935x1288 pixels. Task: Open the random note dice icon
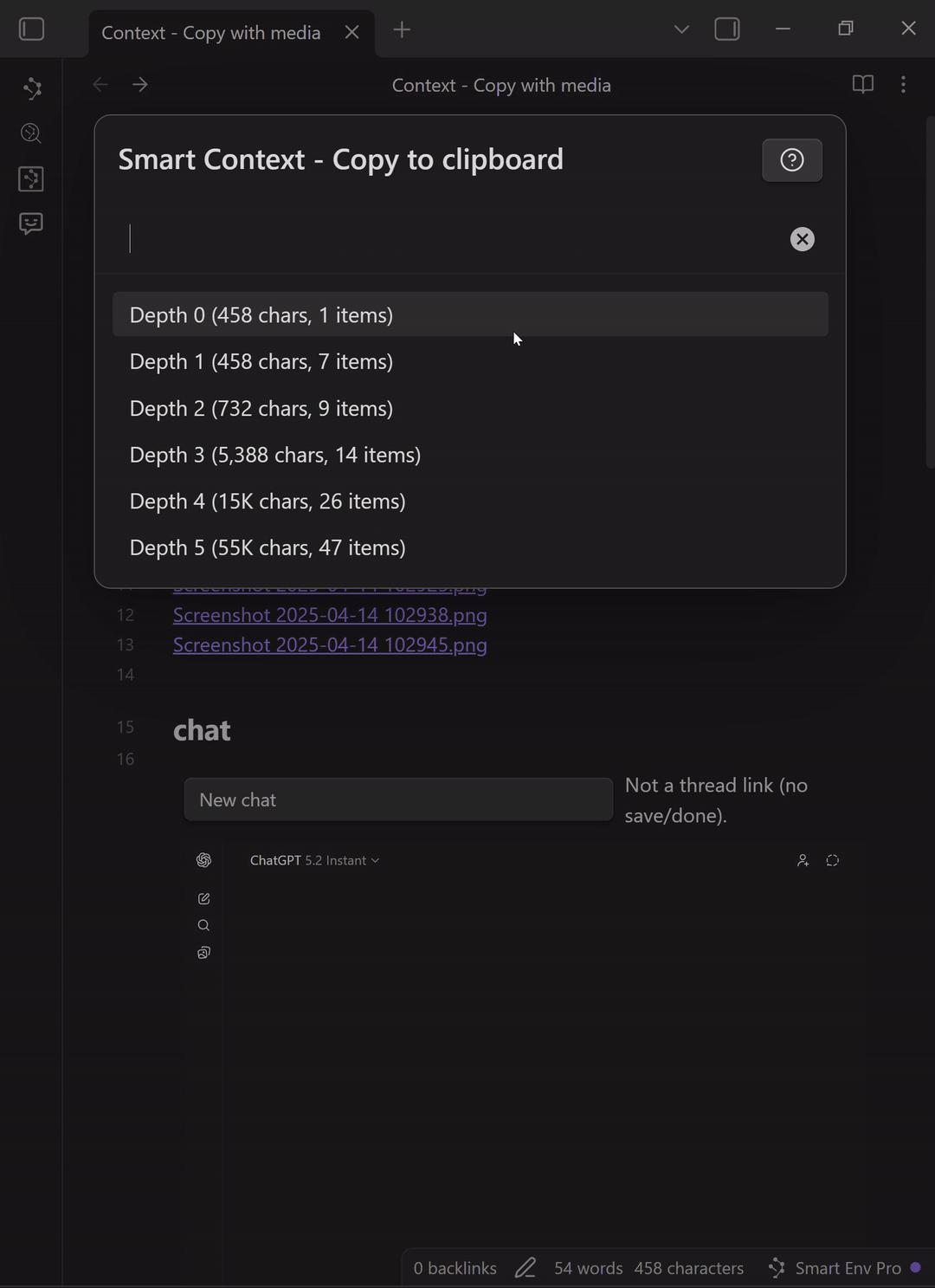[31, 178]
